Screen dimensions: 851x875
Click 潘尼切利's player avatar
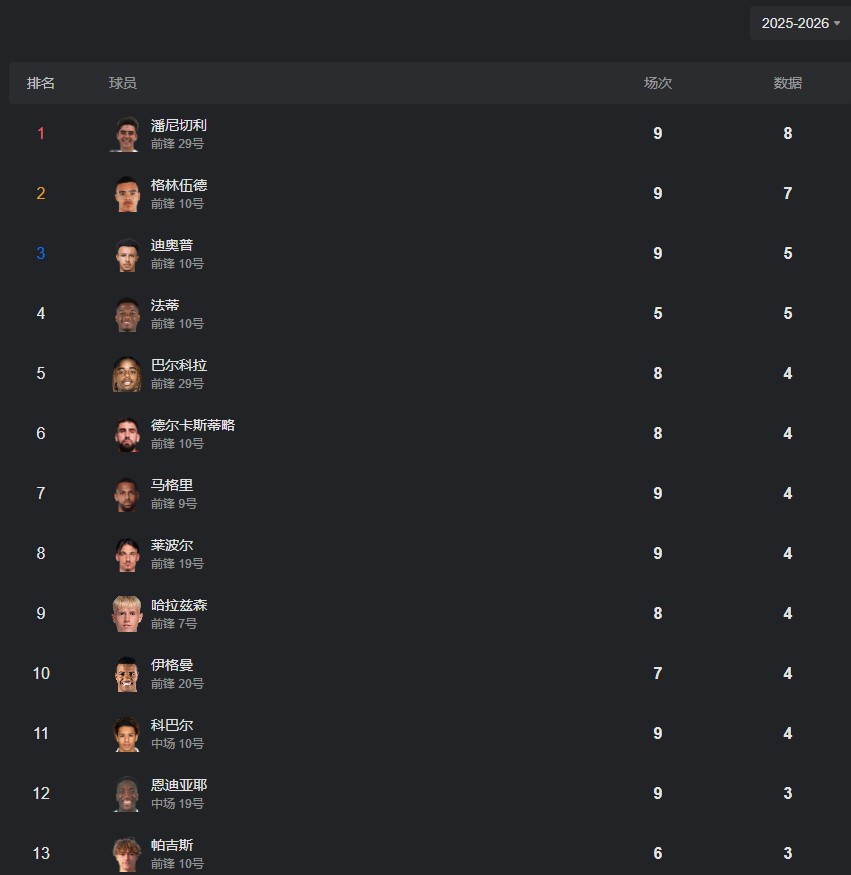click(126, 134)
